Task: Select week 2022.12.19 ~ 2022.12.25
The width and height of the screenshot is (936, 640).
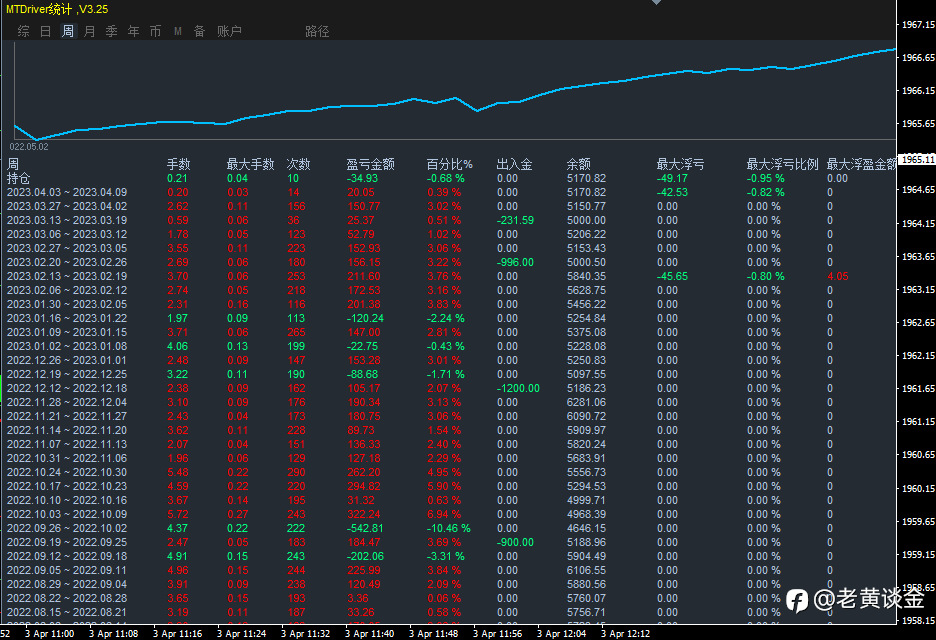Action: click(x=67, y=374)
